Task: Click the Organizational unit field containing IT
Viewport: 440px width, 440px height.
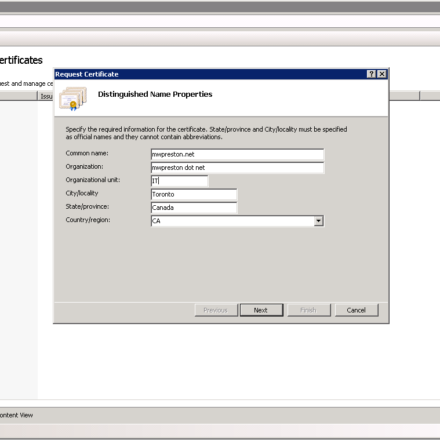Action: pos(179,181)
